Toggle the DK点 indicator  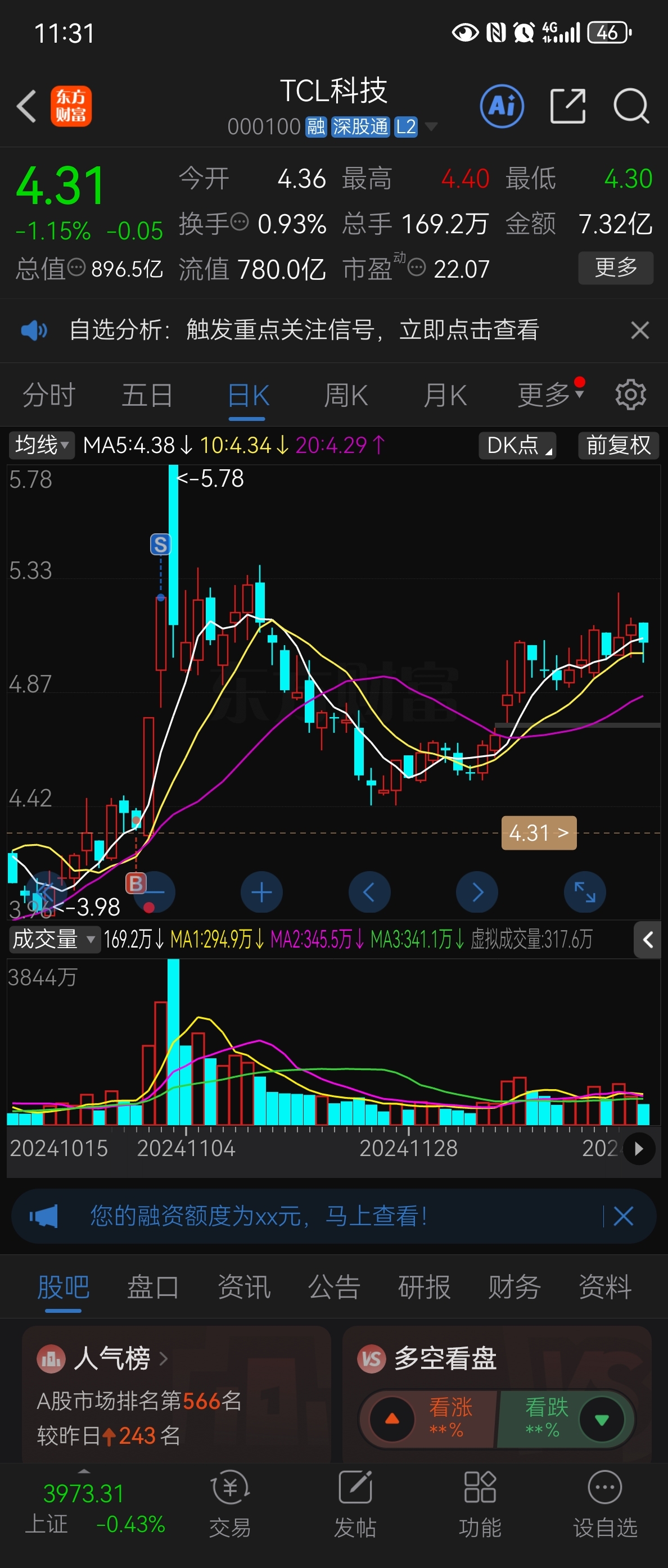tap(518, 445)
